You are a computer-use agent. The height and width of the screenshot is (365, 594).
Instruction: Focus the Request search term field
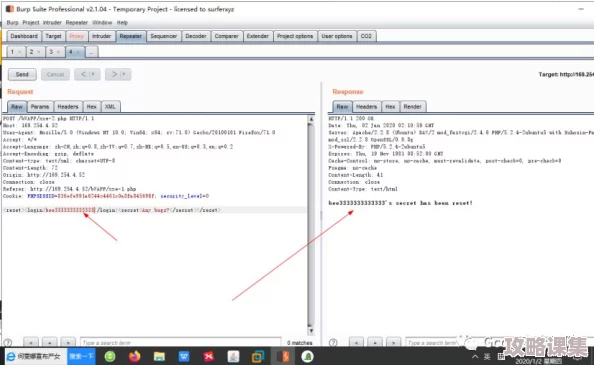tap(181, 342)
